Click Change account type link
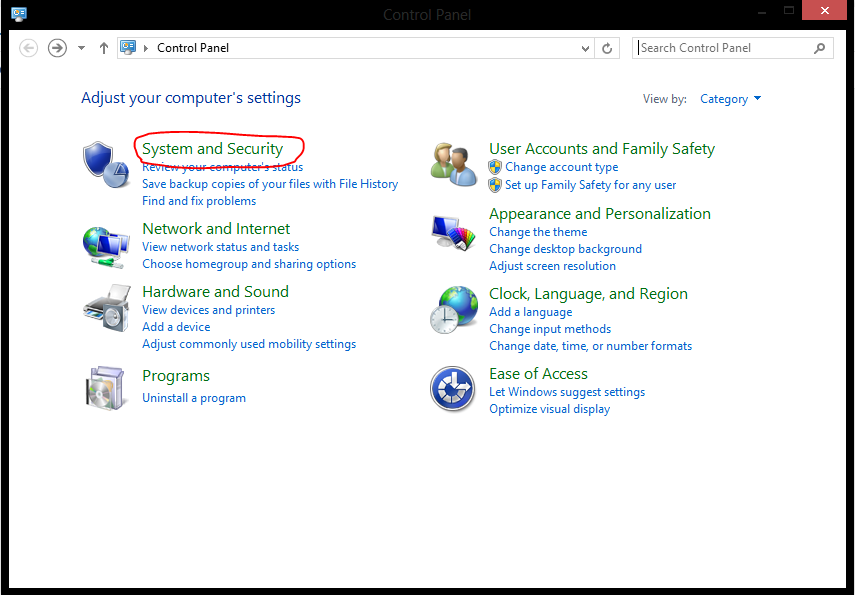Screen dimensions: 855x595 pos(562,167)
